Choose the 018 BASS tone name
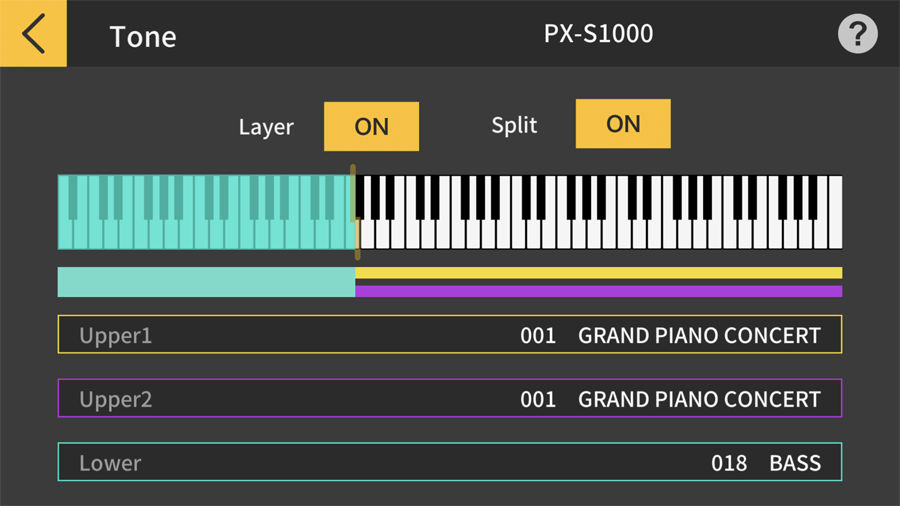The height and width of the screenshot is (506, 900). [794, 463]
